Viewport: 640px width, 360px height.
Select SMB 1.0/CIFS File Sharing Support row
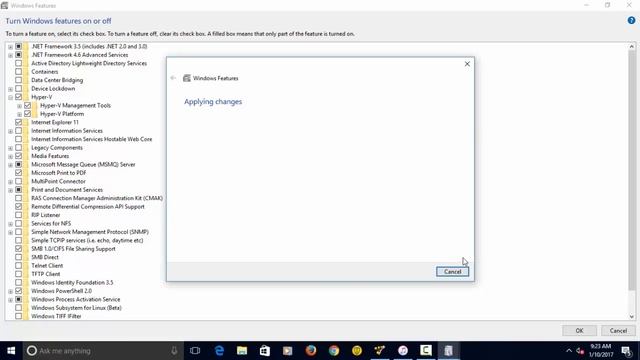point(73,249)
